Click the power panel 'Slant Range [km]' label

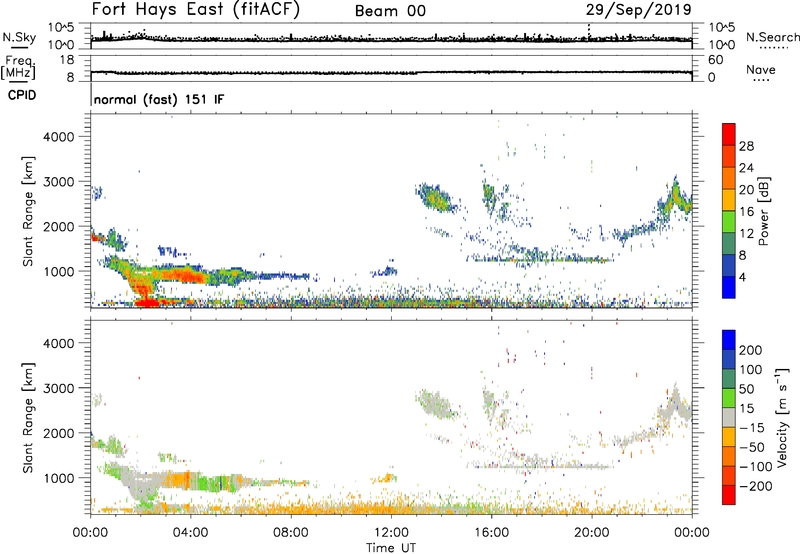pos(28,211)
